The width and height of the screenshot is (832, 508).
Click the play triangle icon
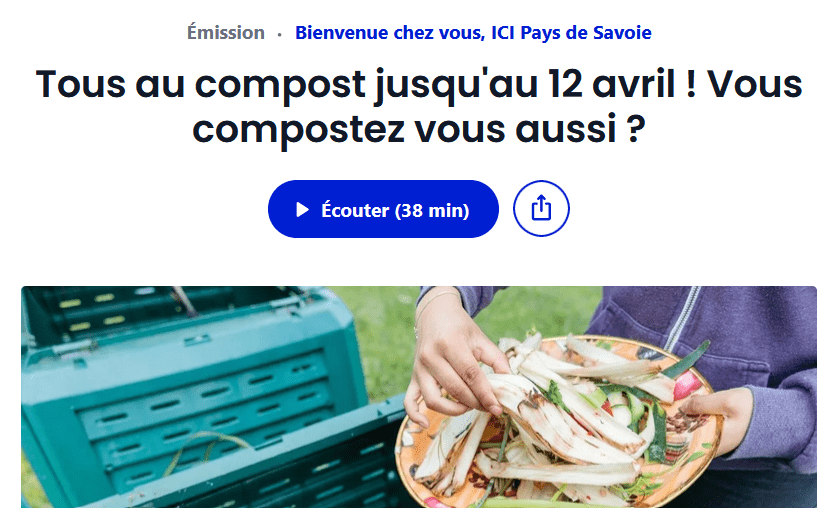[302, 210]
